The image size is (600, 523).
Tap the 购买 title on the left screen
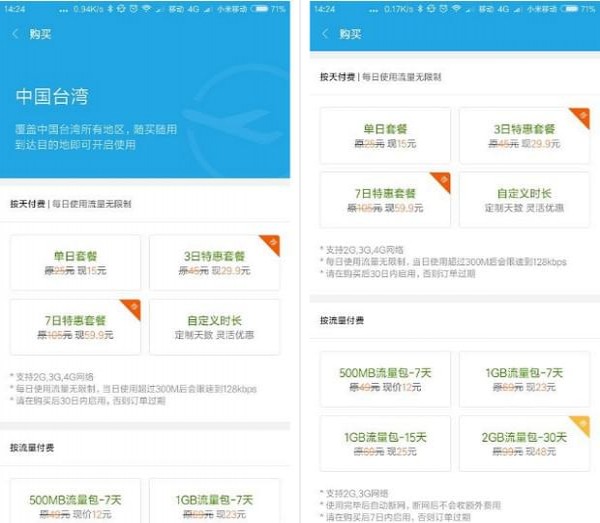[x=41, y=34]
